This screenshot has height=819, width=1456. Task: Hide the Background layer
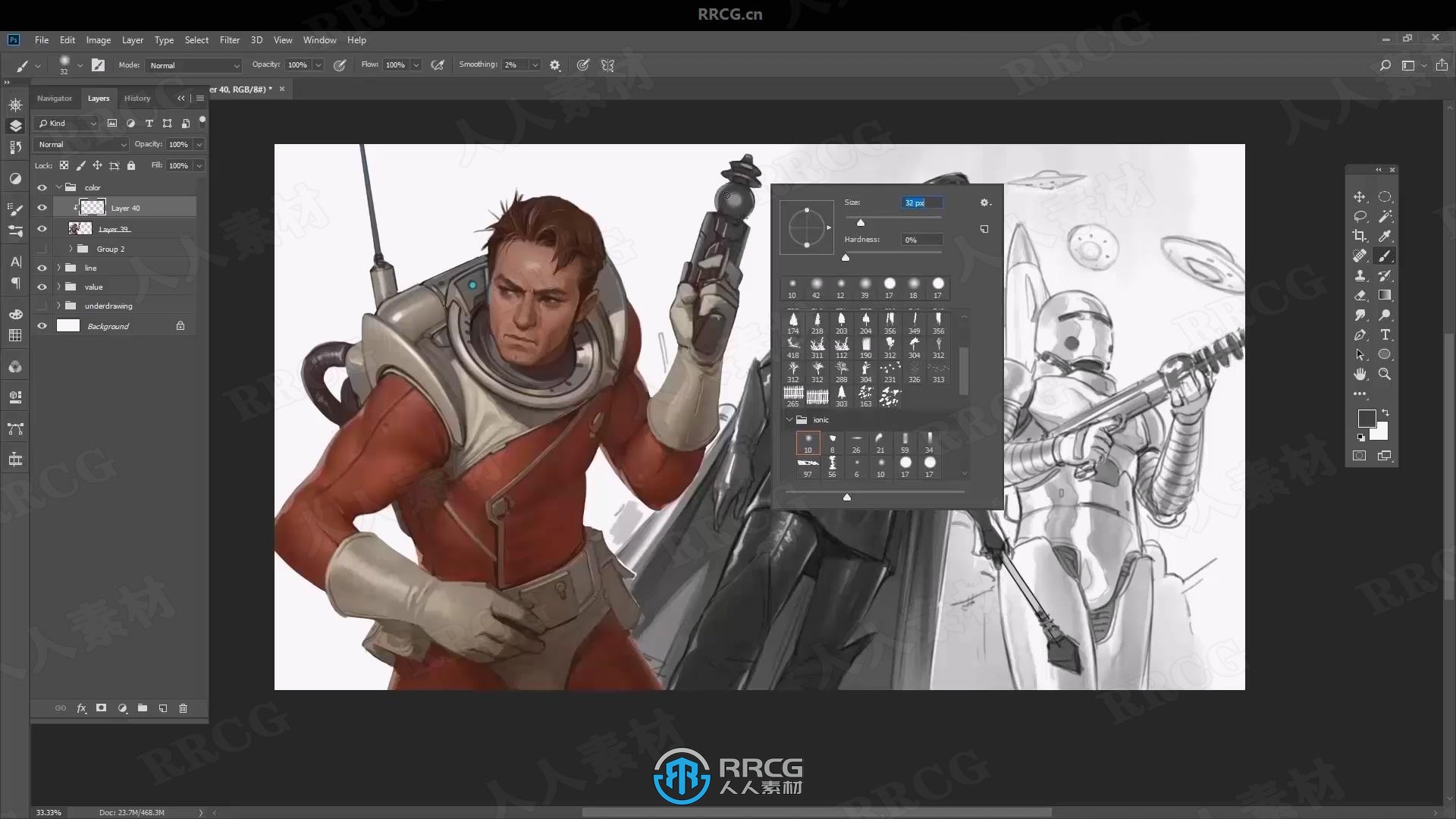(x=42, y=326)
